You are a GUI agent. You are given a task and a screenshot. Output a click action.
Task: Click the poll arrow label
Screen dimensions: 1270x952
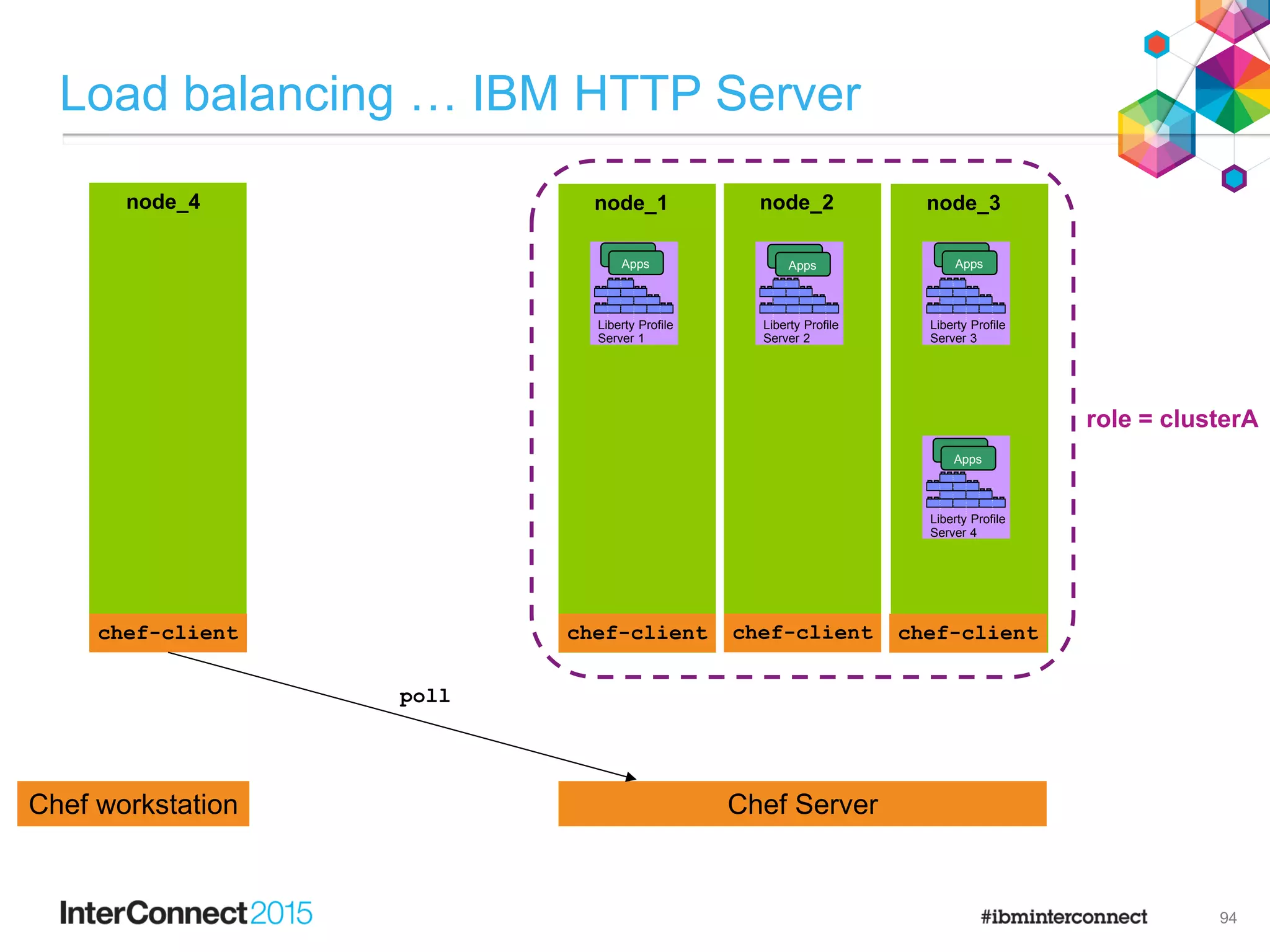click(425, 696)
